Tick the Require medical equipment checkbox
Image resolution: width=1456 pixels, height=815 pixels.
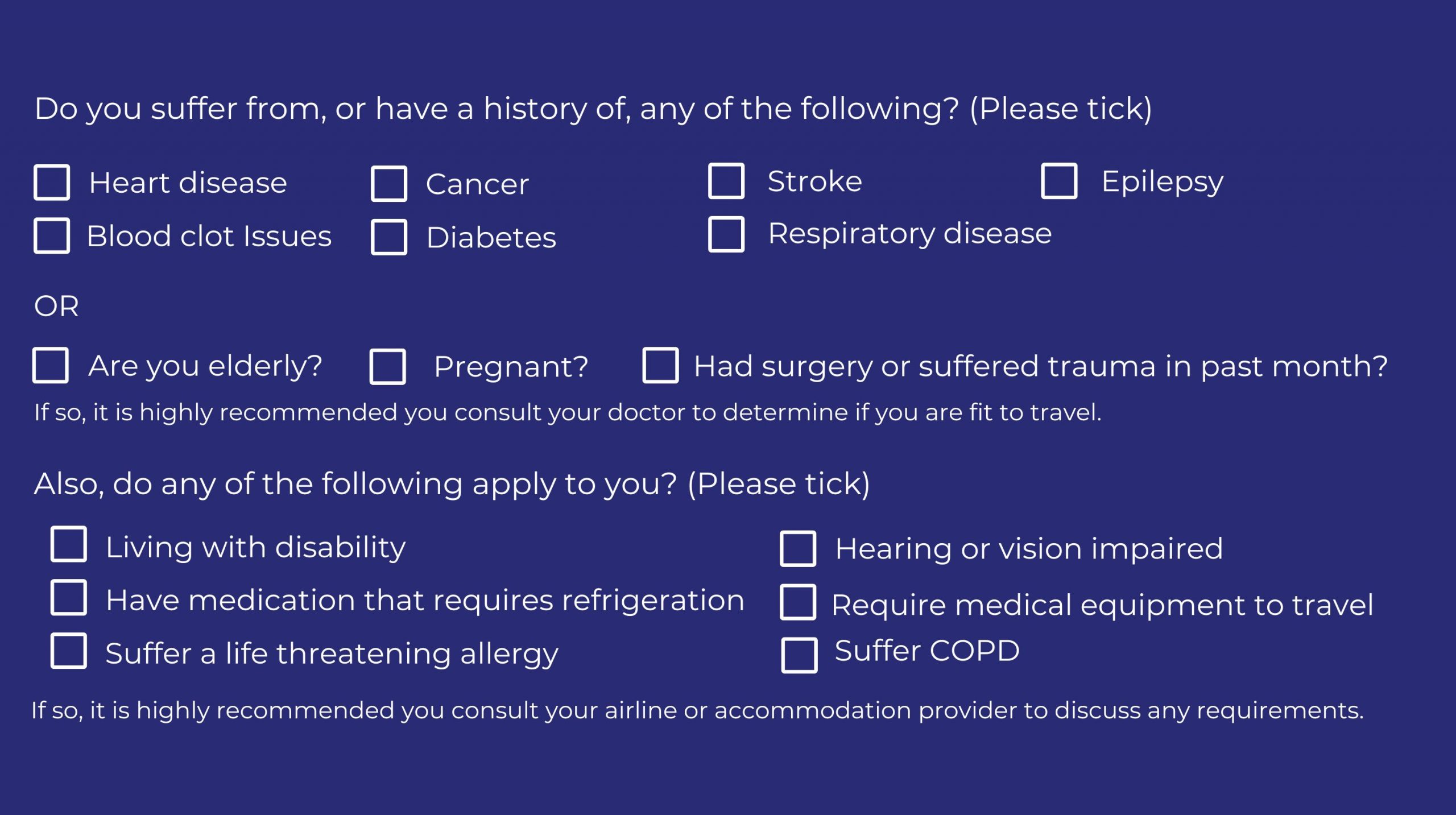click(798, 602)
